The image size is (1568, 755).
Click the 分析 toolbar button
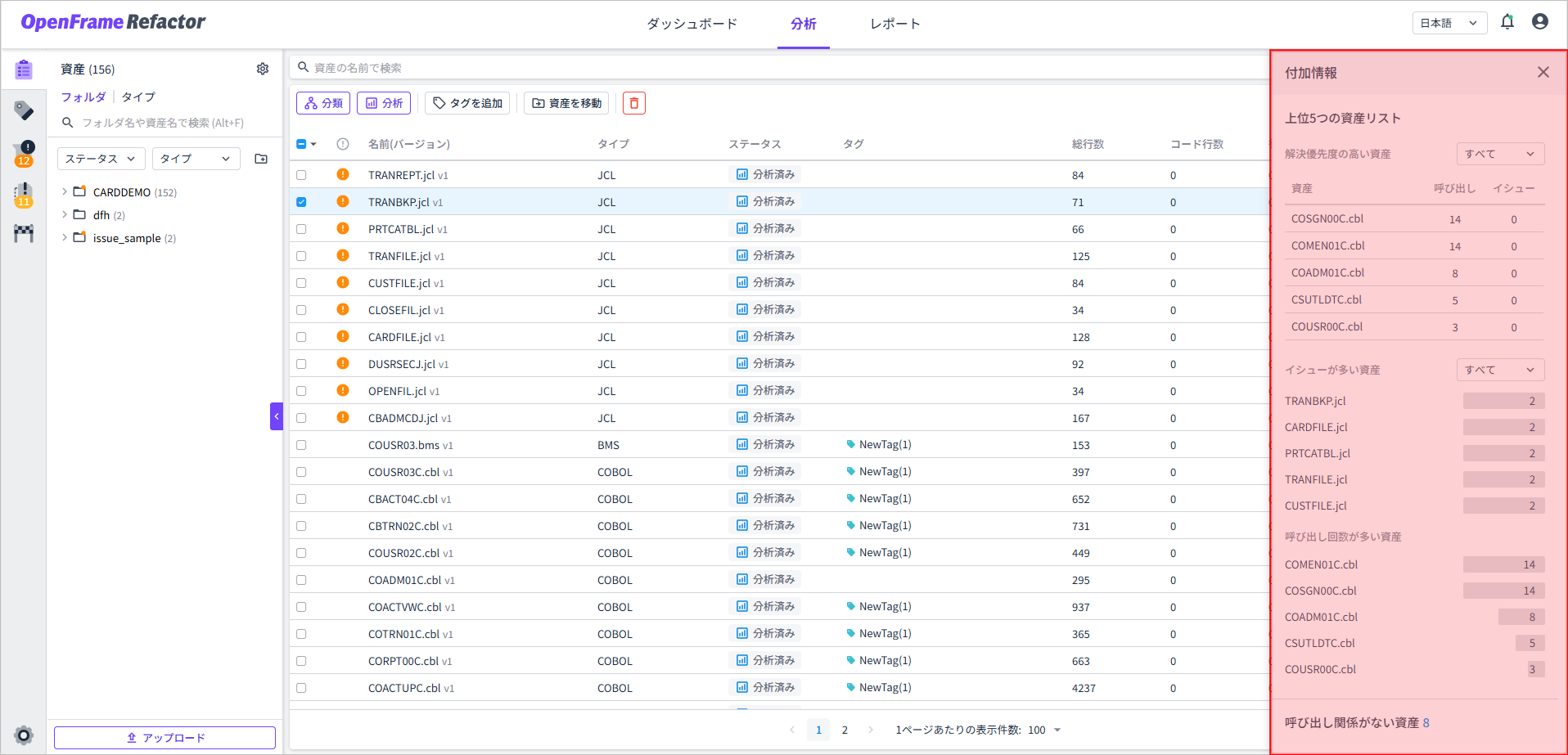(x=384, y=103)
